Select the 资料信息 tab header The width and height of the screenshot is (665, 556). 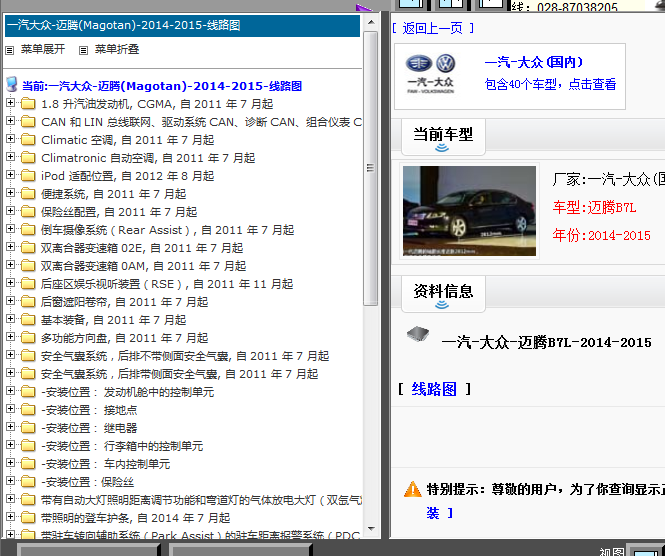click(443, 292)
